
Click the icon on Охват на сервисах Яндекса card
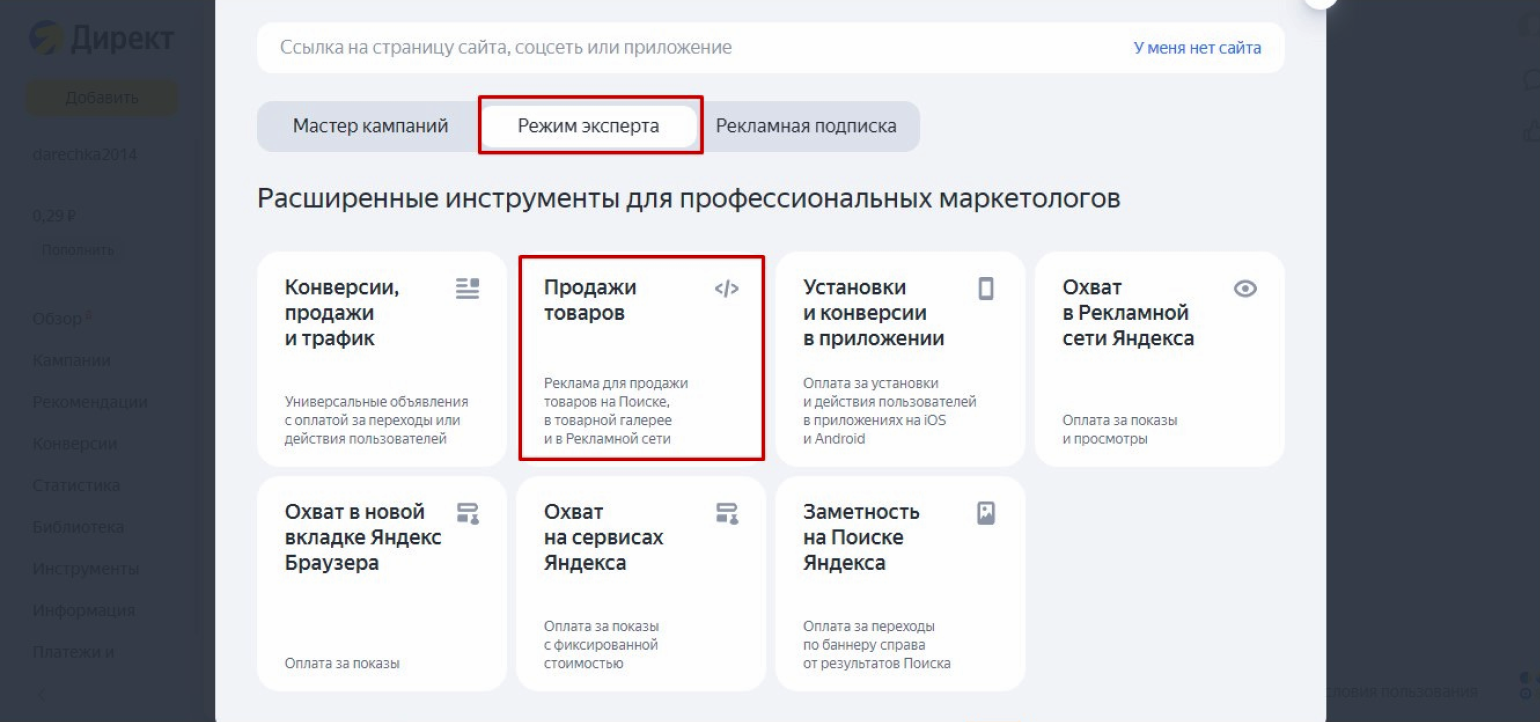pos(727,513)
